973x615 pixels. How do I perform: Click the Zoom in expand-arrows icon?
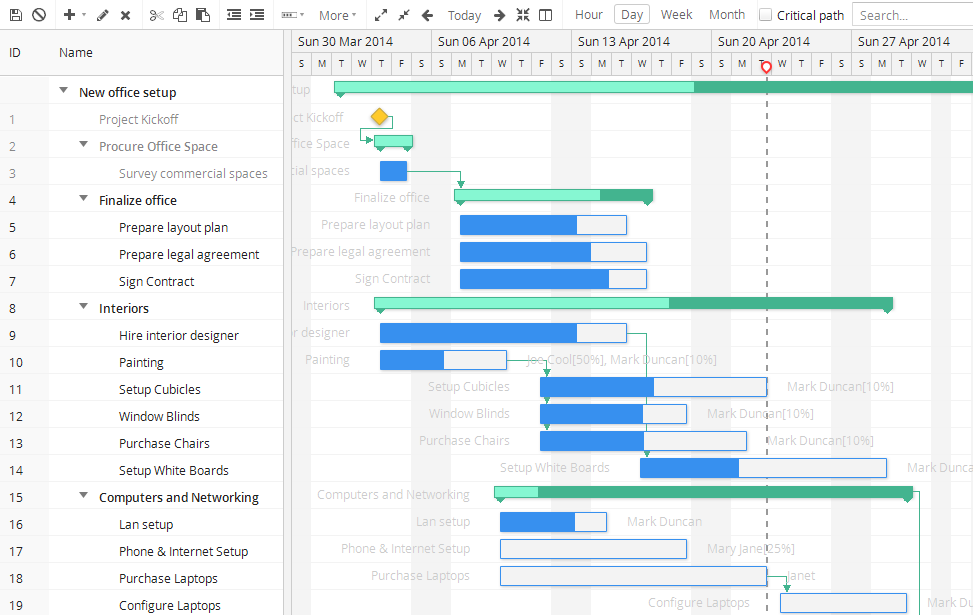pyautogui.click(x=381, y=15)
